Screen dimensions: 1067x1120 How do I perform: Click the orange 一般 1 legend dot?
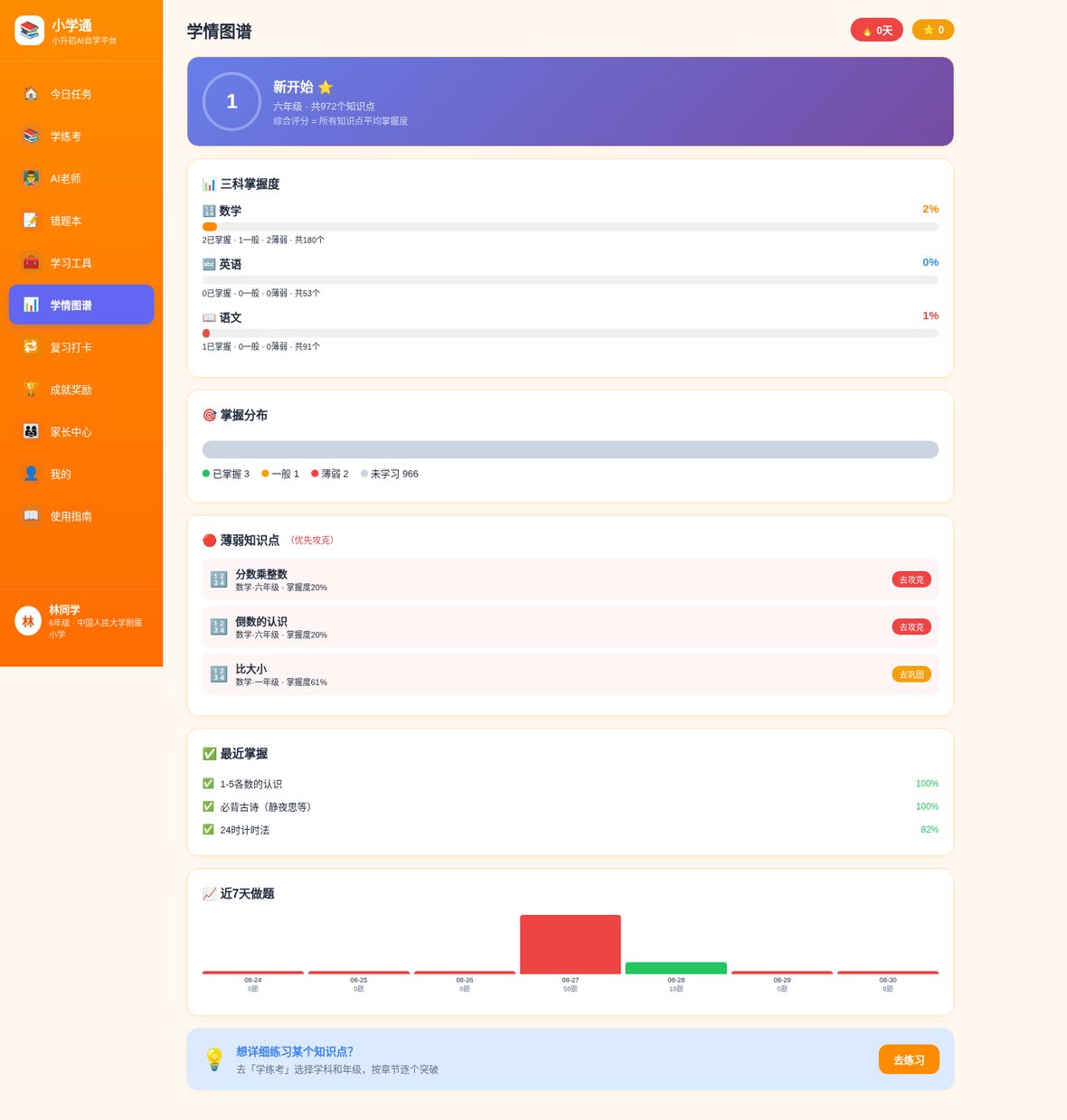pos(265,473)
